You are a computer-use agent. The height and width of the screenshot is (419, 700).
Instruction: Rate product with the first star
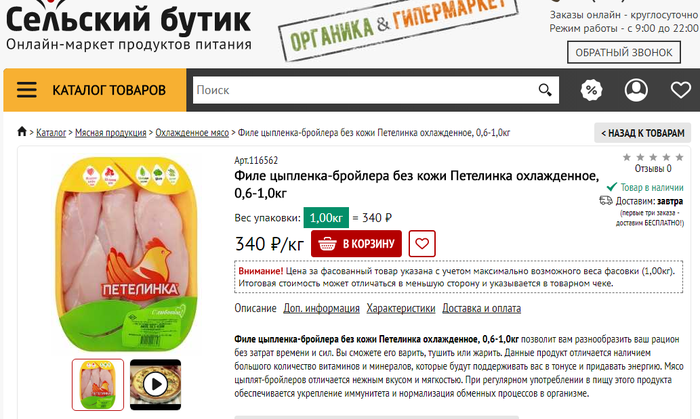(627, 157)
